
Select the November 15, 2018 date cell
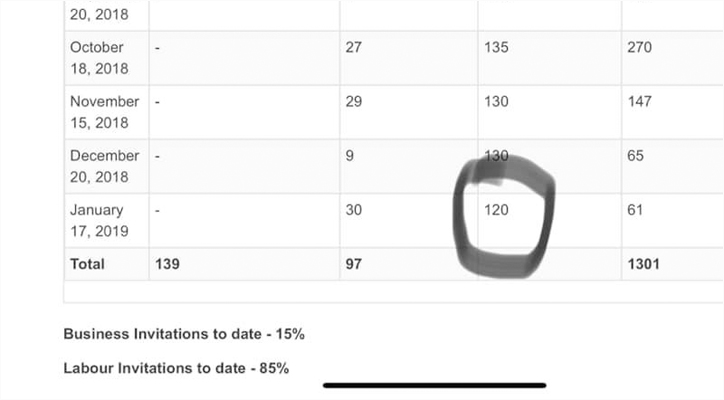click(107, 112)
